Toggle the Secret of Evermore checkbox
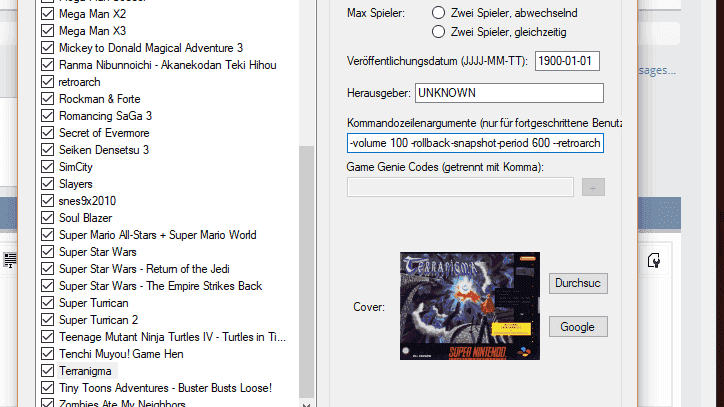724x407 pixels. [x=48, y=133]
